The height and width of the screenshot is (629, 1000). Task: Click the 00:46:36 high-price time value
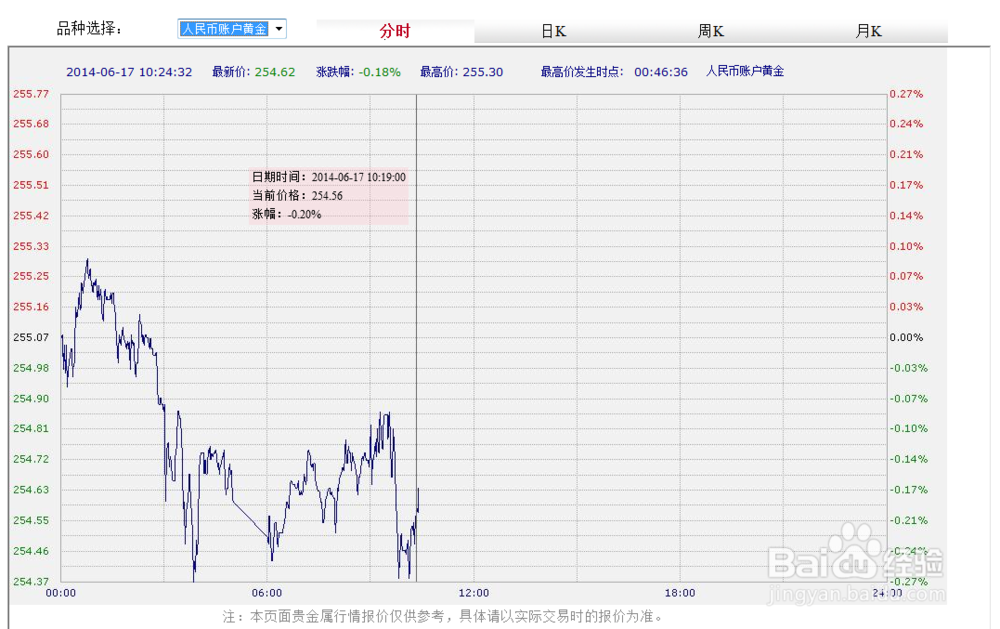point(659,71)
